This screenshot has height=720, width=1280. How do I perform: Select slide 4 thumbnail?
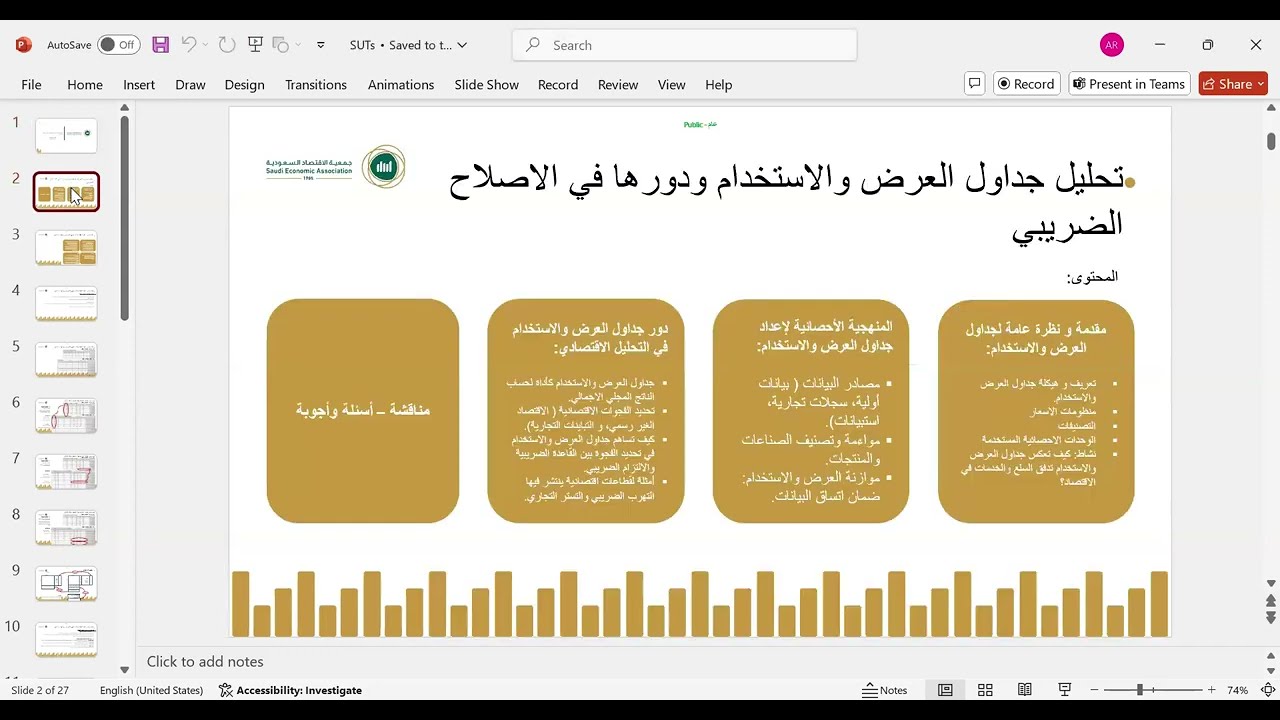click(66, 303)
